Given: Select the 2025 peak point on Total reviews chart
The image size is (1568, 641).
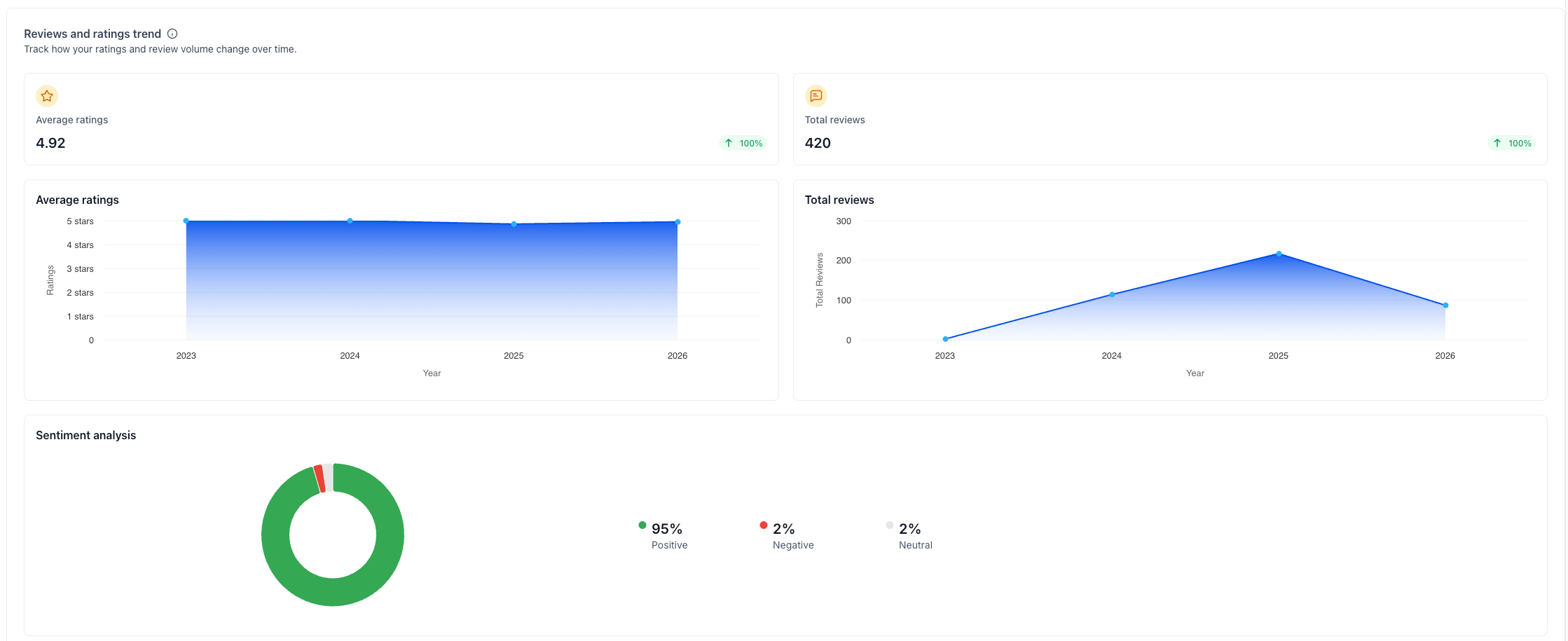Looking at the screenshot, I should point(1279,254).
